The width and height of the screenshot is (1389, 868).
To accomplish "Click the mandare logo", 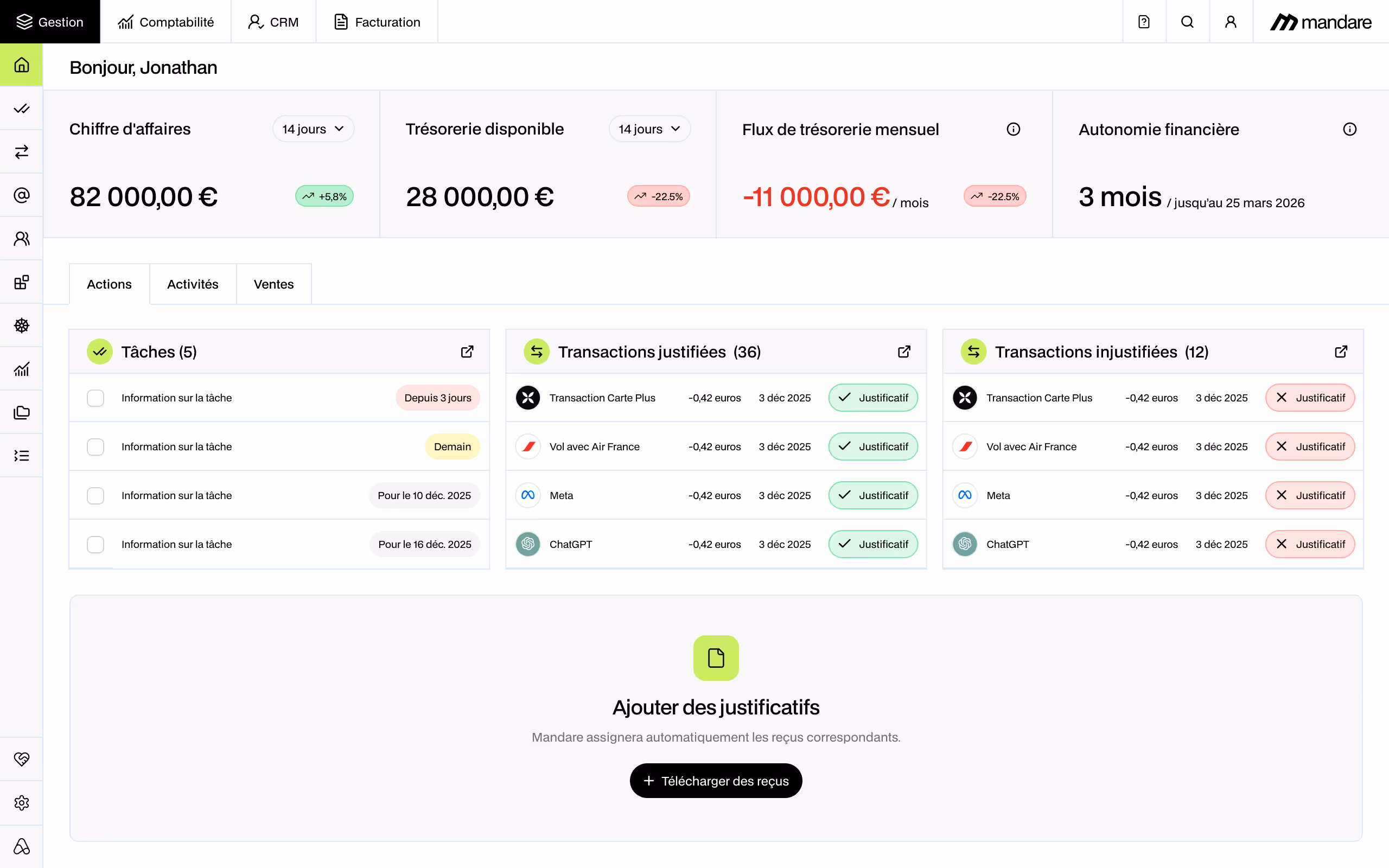I will tap(1320, 22).
